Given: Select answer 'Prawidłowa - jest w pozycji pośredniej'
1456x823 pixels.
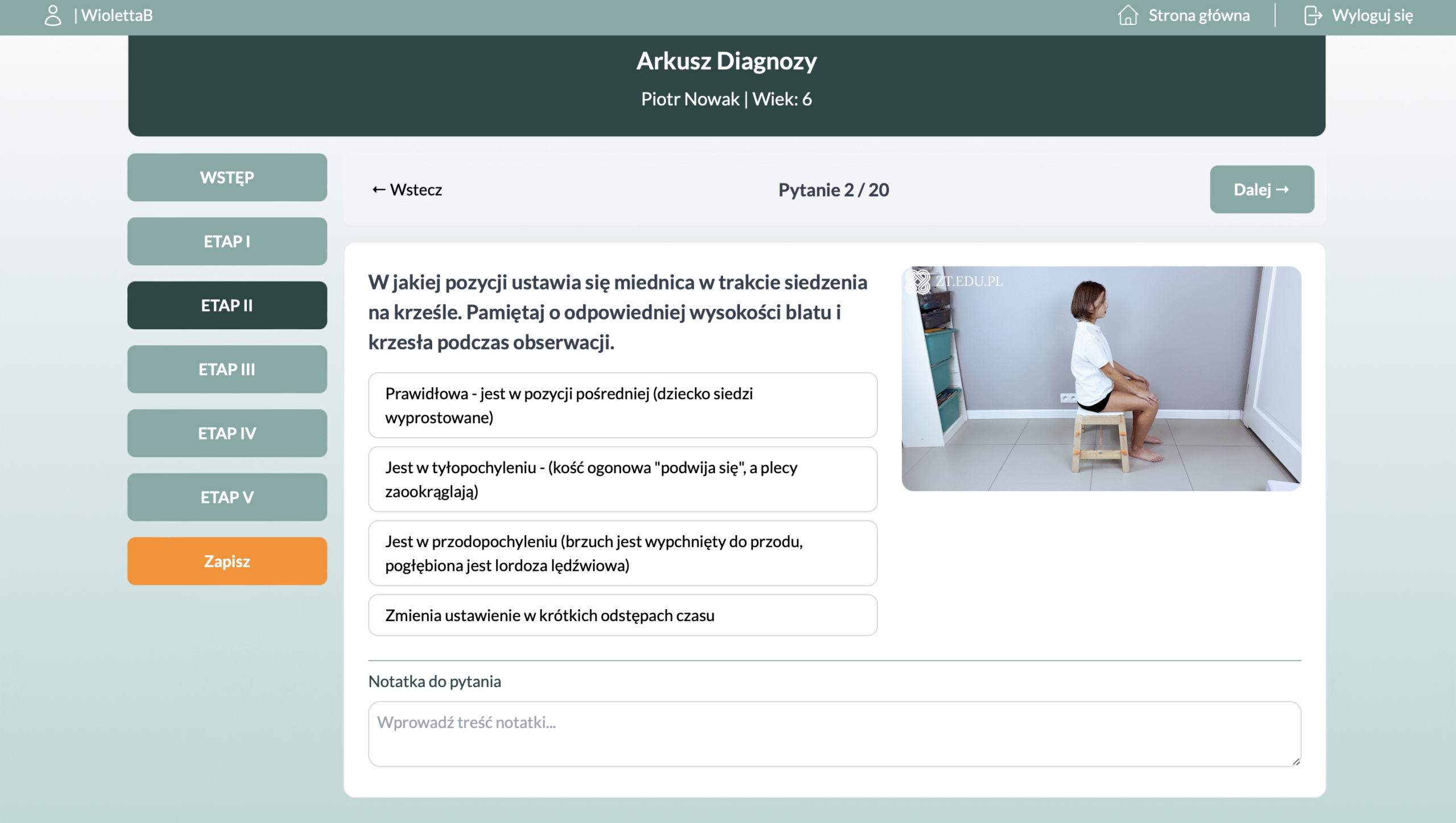Looking at the screenshot, I should 622,405.
